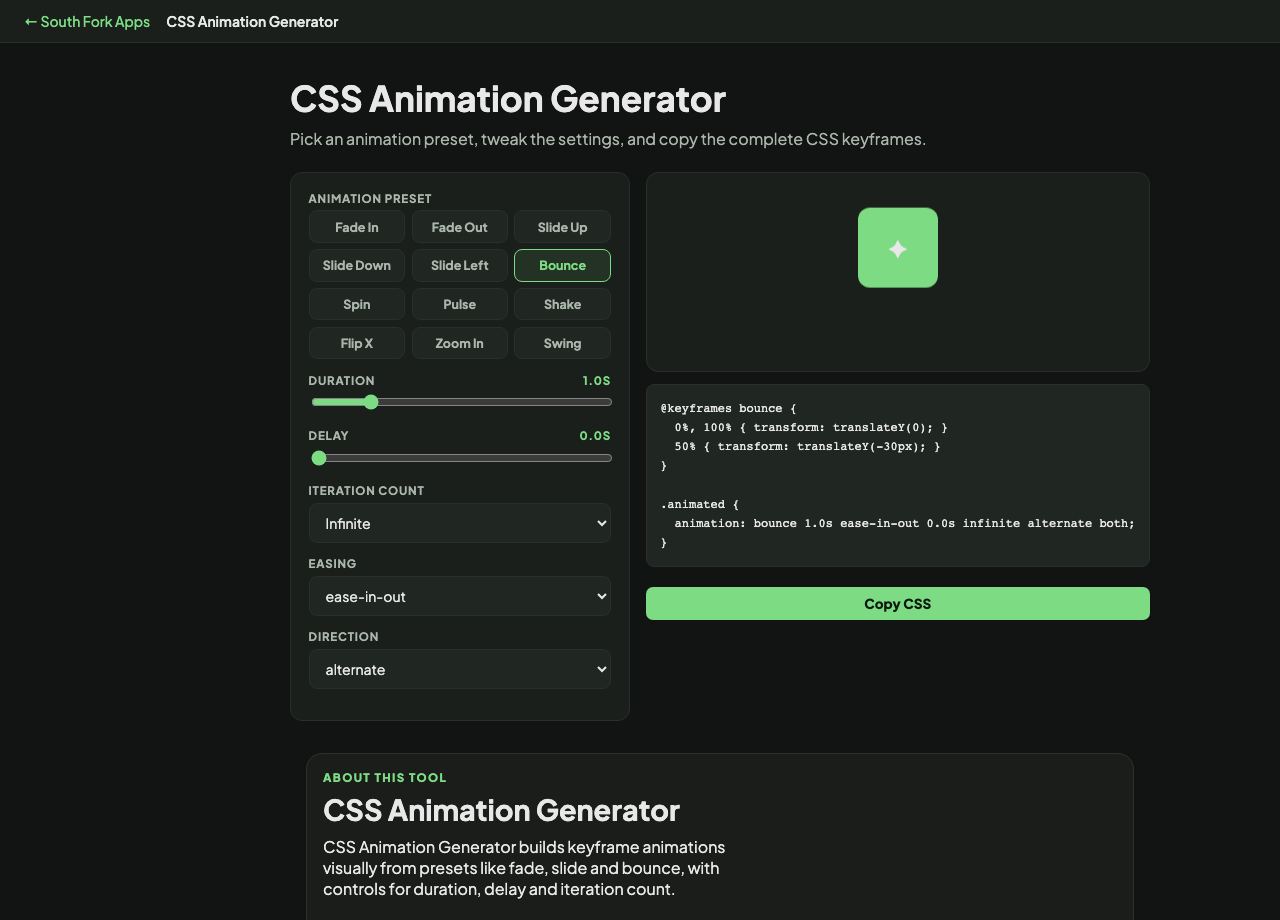
Task: Pick the Slide Left preset
Action: click(x=460, y=266)
